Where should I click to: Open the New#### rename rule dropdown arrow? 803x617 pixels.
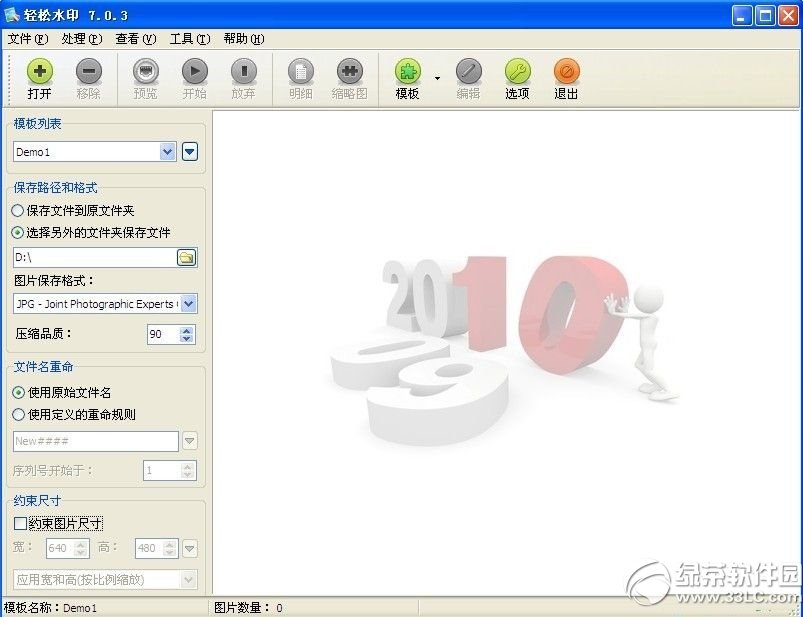click(x=189, y=441)
